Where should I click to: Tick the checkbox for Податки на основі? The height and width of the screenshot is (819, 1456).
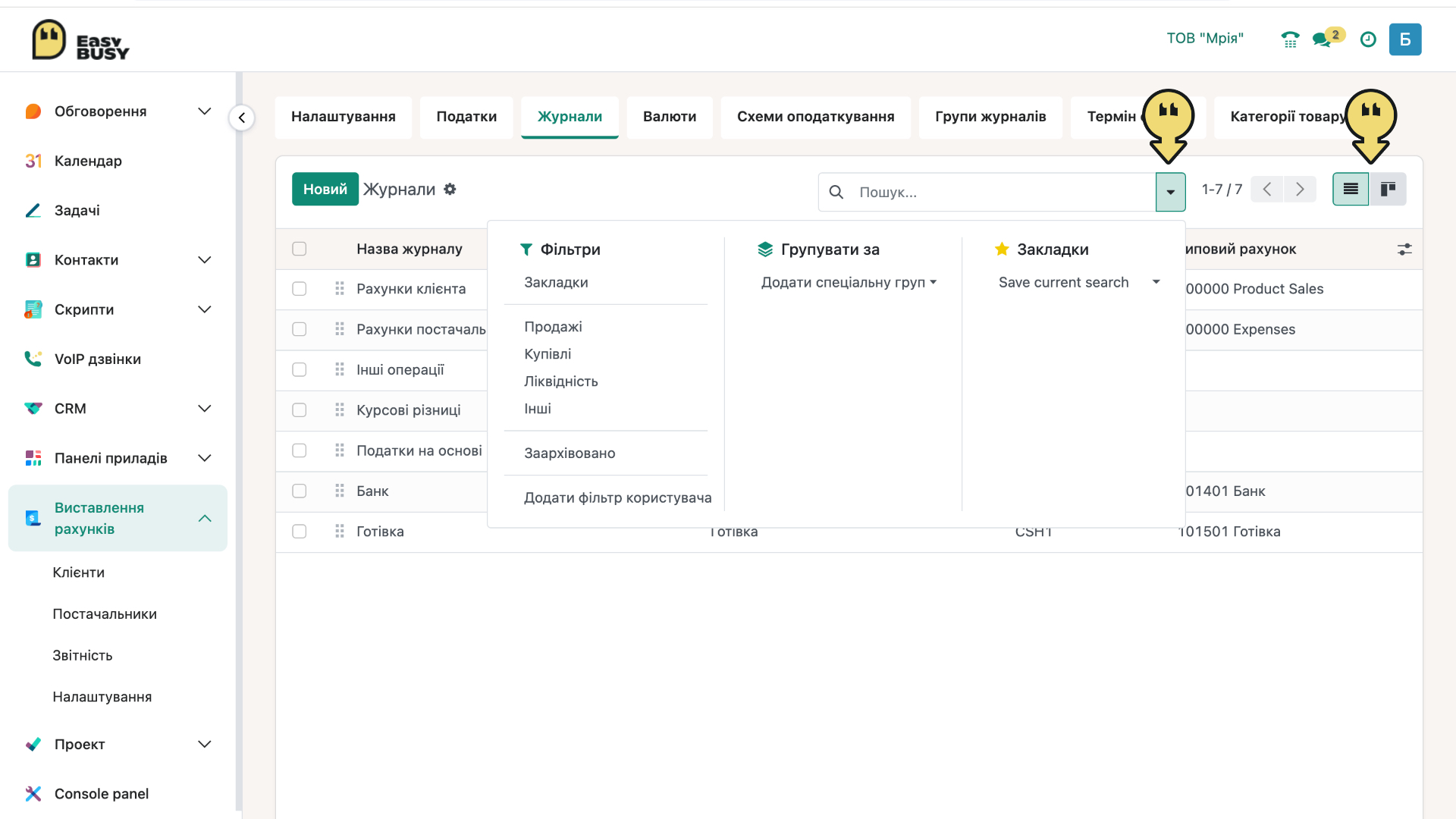pos(300,450)
